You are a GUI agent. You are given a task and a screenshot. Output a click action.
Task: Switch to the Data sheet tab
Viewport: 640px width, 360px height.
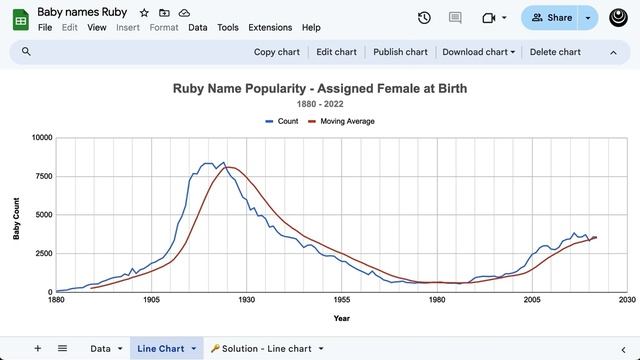pos(100,349)
